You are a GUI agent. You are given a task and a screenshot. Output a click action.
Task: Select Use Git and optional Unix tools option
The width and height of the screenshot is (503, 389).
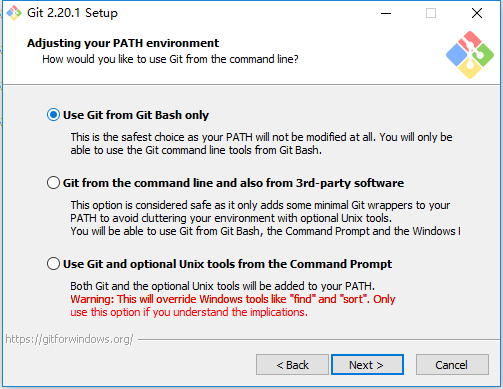click(x=53, y=264)
